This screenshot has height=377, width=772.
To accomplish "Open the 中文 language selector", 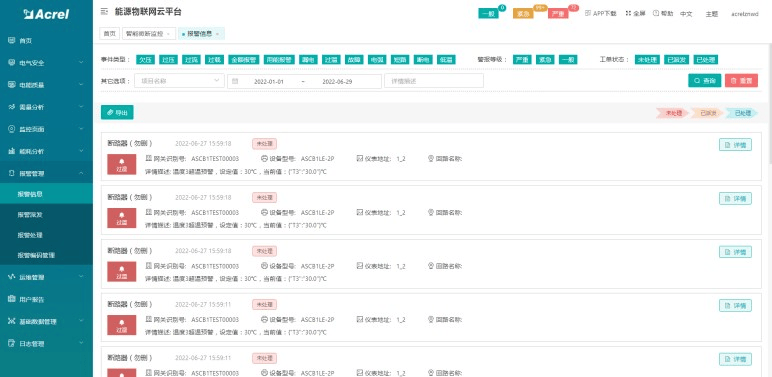I will 686,14.
